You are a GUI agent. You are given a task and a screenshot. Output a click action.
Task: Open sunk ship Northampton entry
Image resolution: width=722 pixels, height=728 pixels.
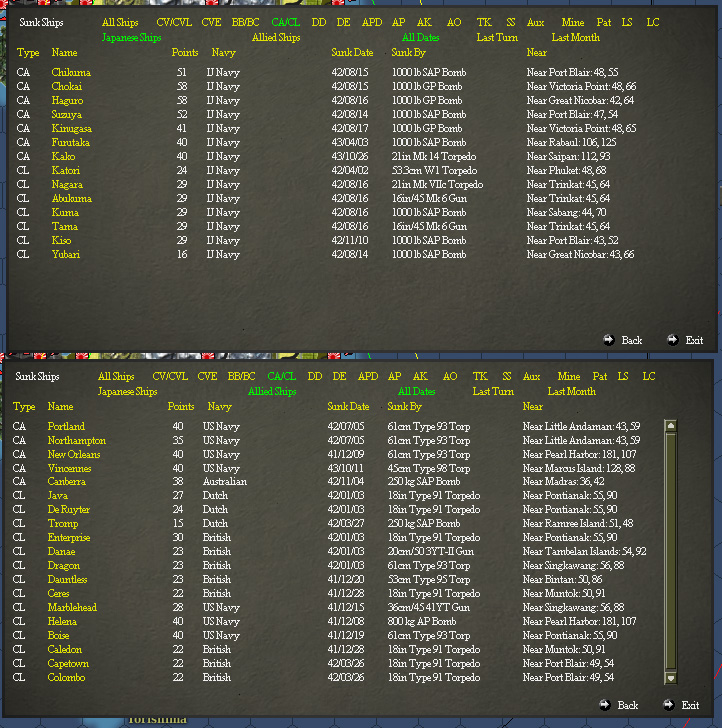[77, 440]
